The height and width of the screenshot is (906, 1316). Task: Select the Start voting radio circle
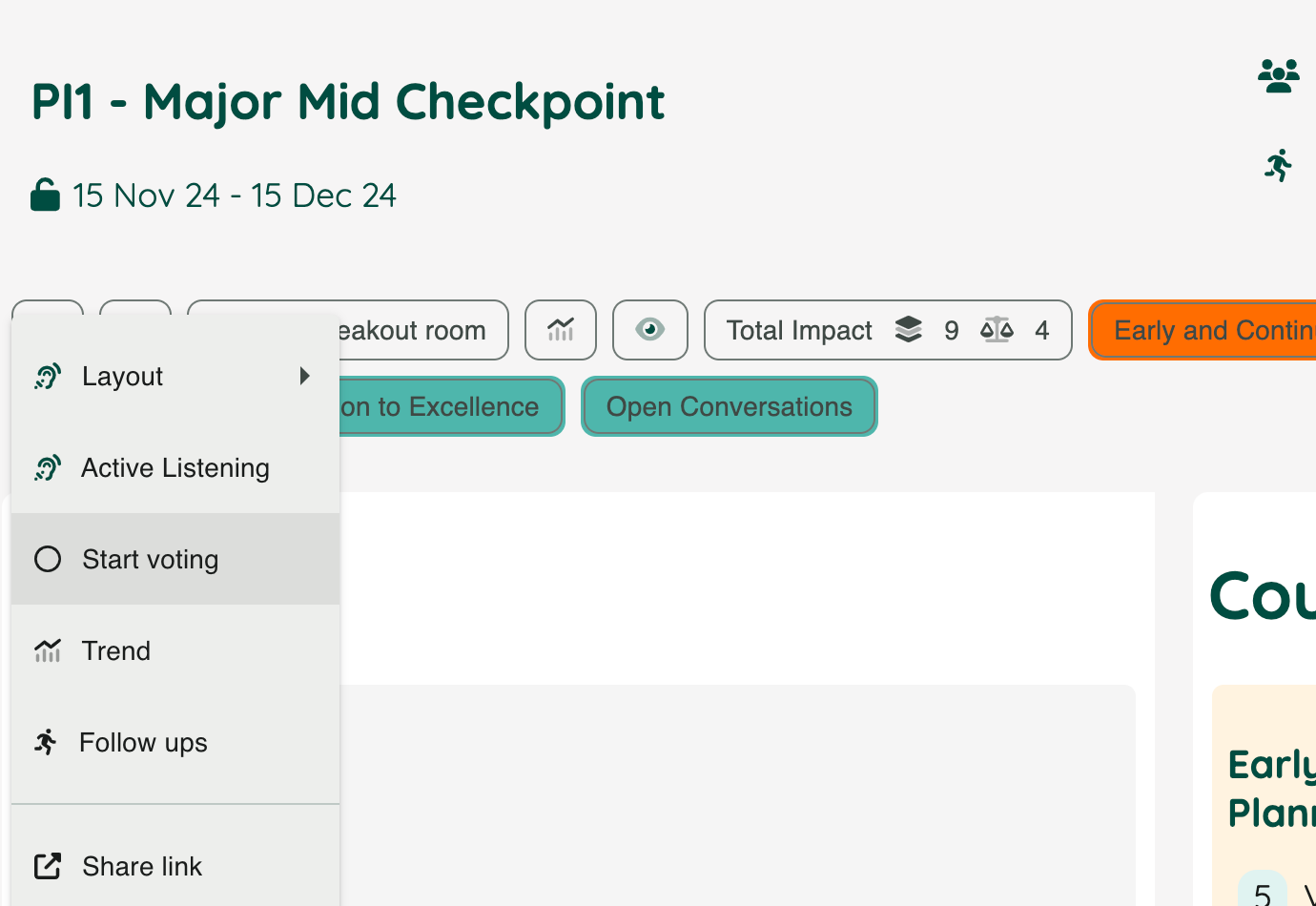(48, 559)
